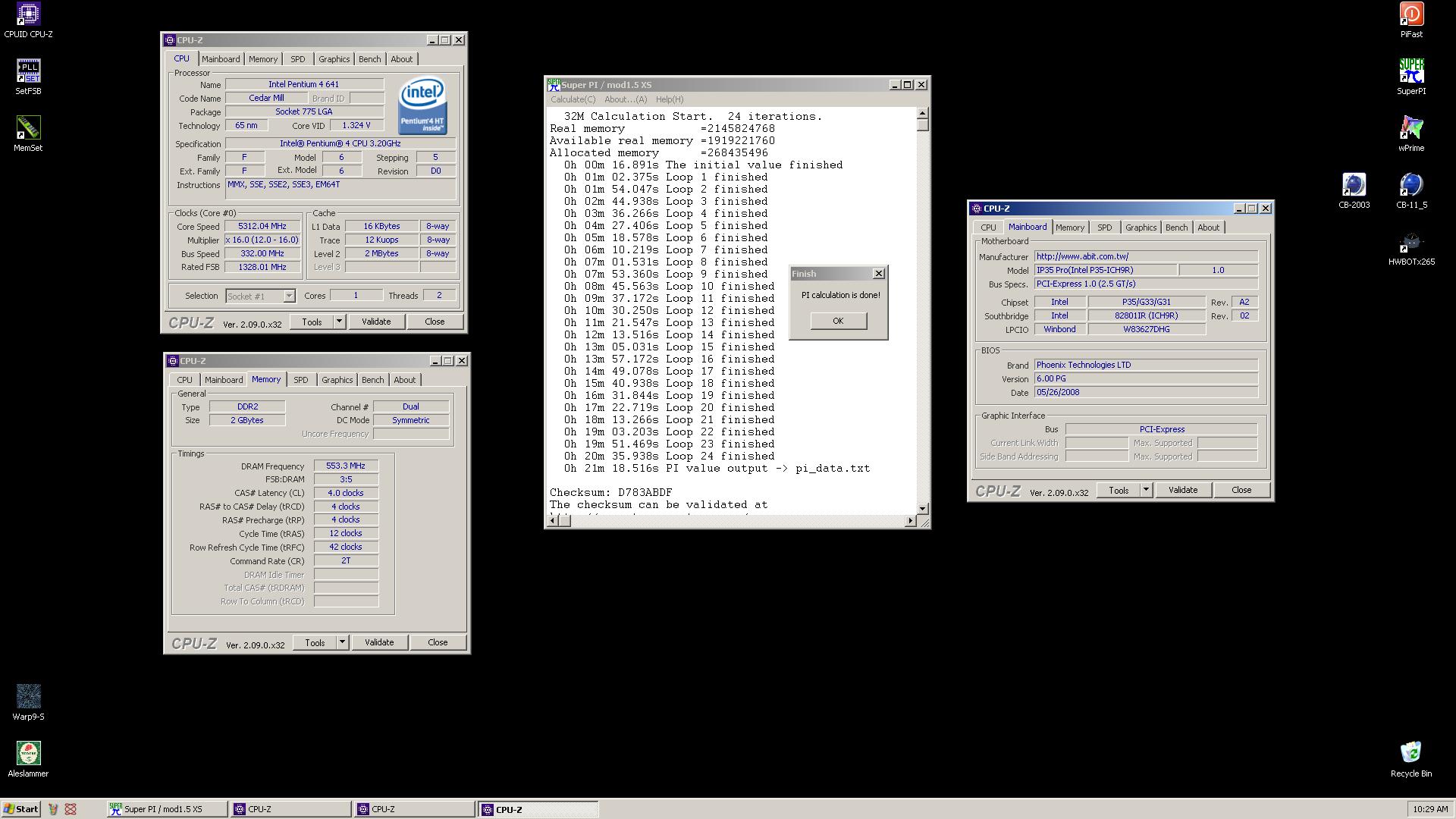
Task: Click Validate in the CPU tab window
Action: click(376, 322)
